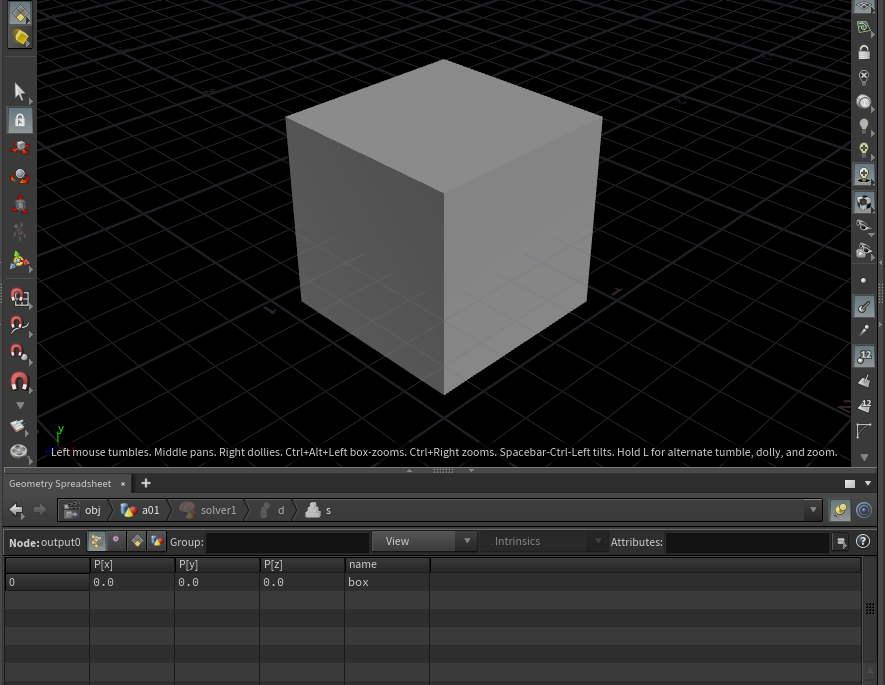Toggle display primitive hulls
This screenshot has width=885, height=685.
[864, 431]
